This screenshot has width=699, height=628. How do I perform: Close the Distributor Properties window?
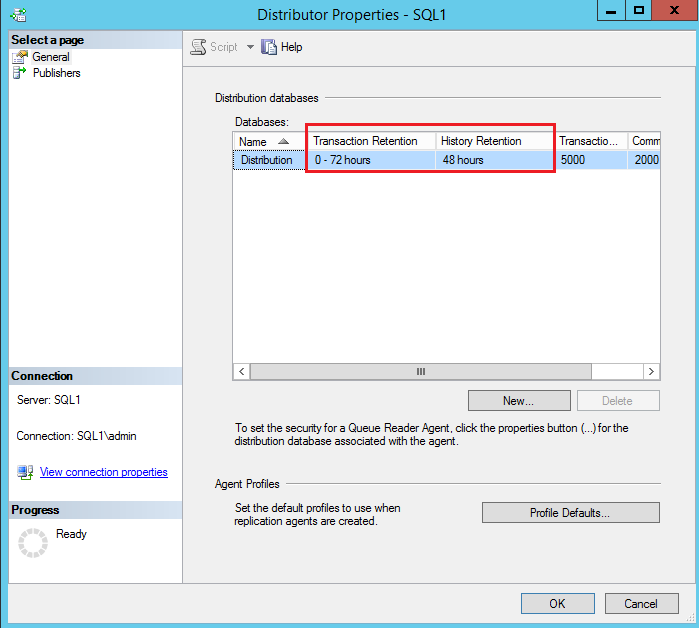[x=674, y=10]
